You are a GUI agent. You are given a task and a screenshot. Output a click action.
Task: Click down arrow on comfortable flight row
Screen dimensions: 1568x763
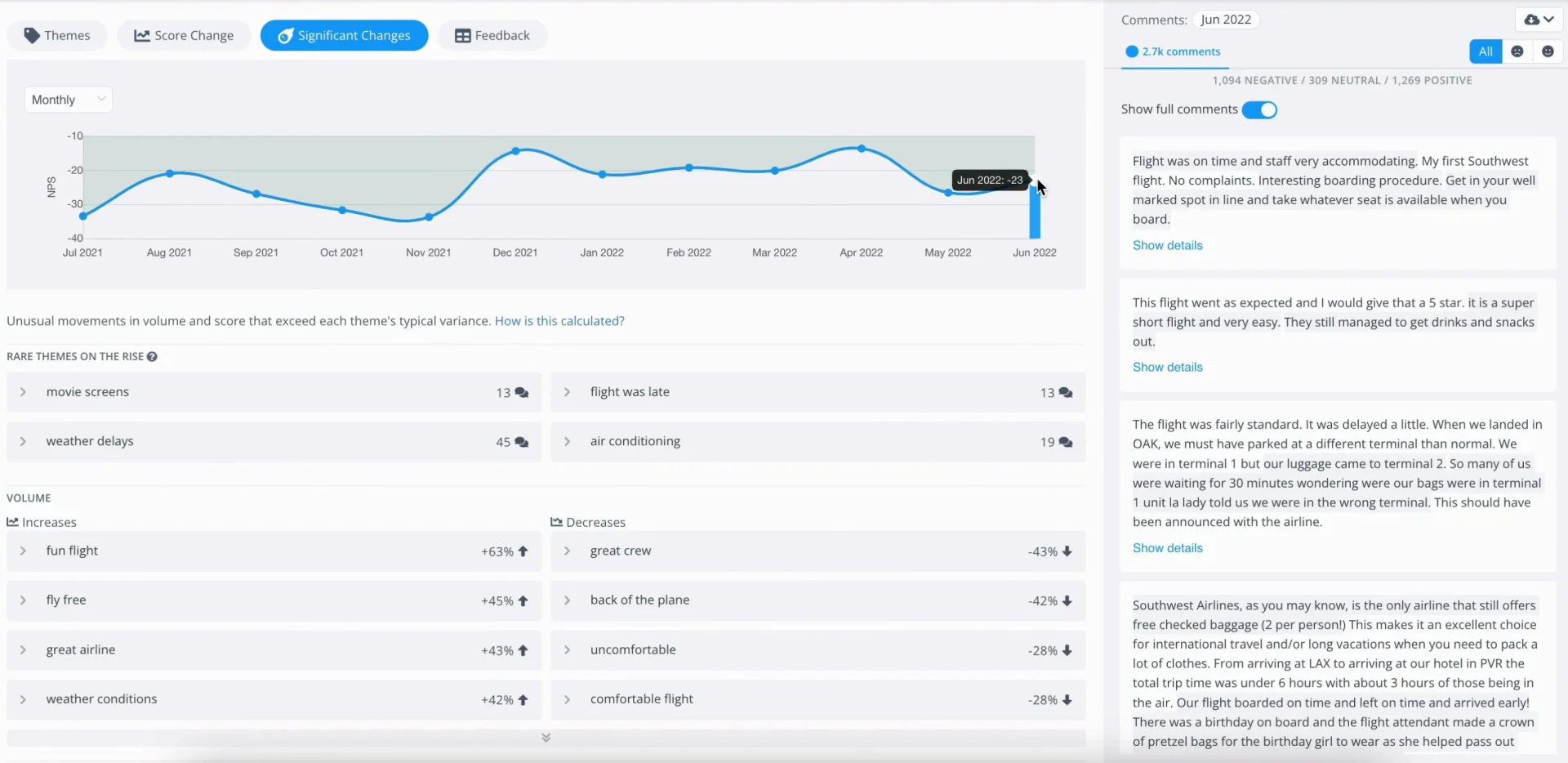pyautogui.click(x=1067, y=700)
